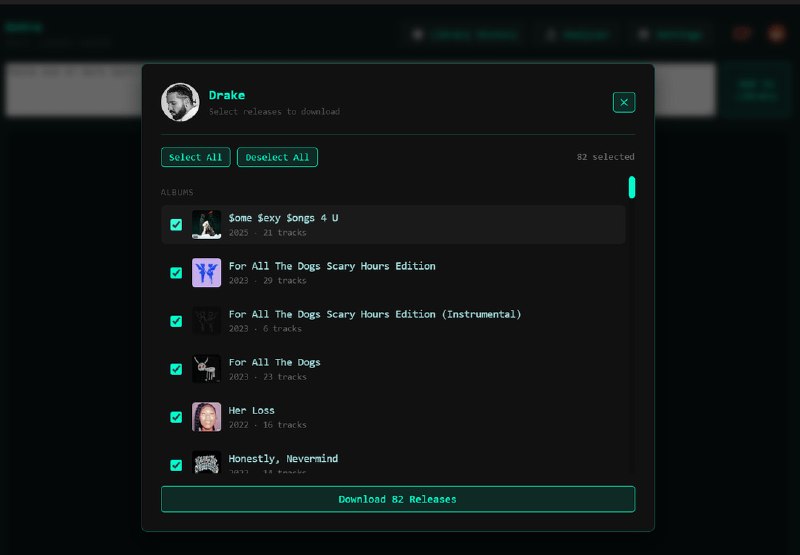Toggle the Scary Hours Edition (Instrumental) checkbox
This screenshot has height=555, width=800.
[176, 321]
